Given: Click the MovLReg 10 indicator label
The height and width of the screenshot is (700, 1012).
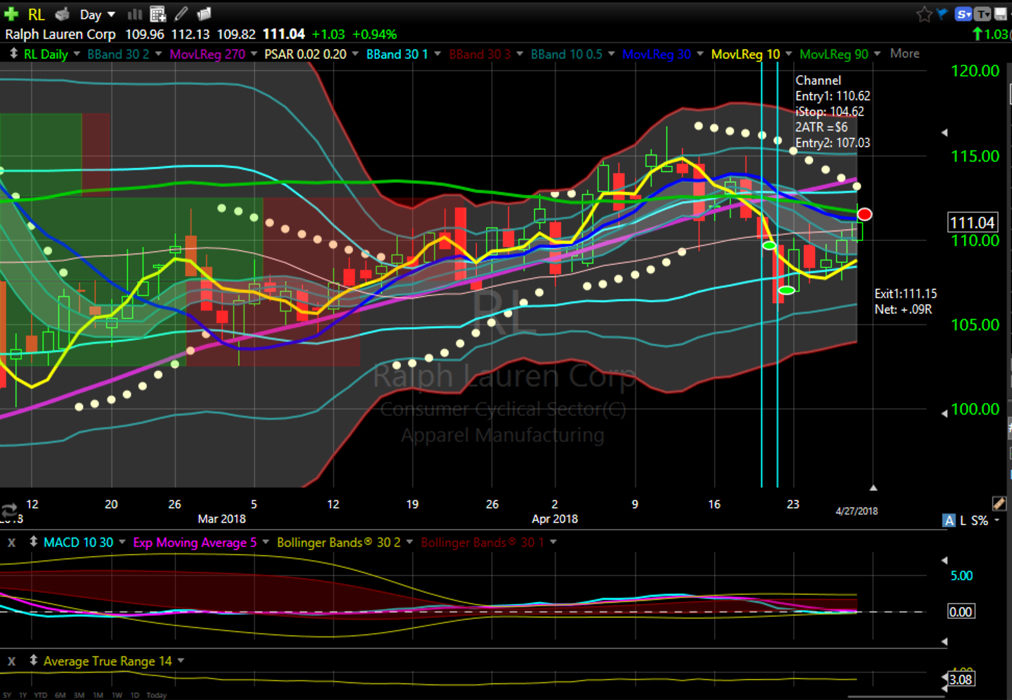Looking at the screenshot, I should [x=745, y=54].
